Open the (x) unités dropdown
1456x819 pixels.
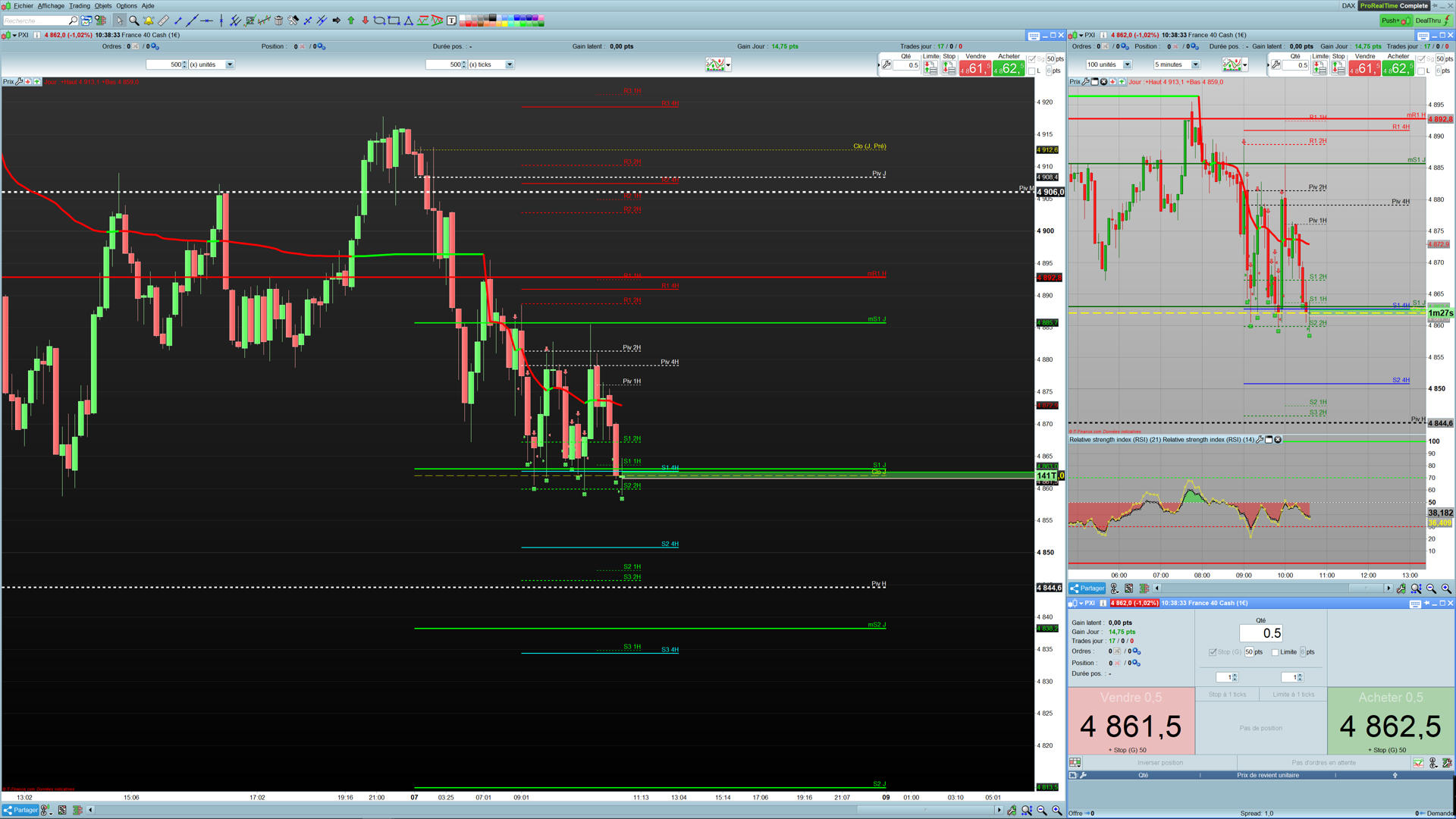click(230, 64)
